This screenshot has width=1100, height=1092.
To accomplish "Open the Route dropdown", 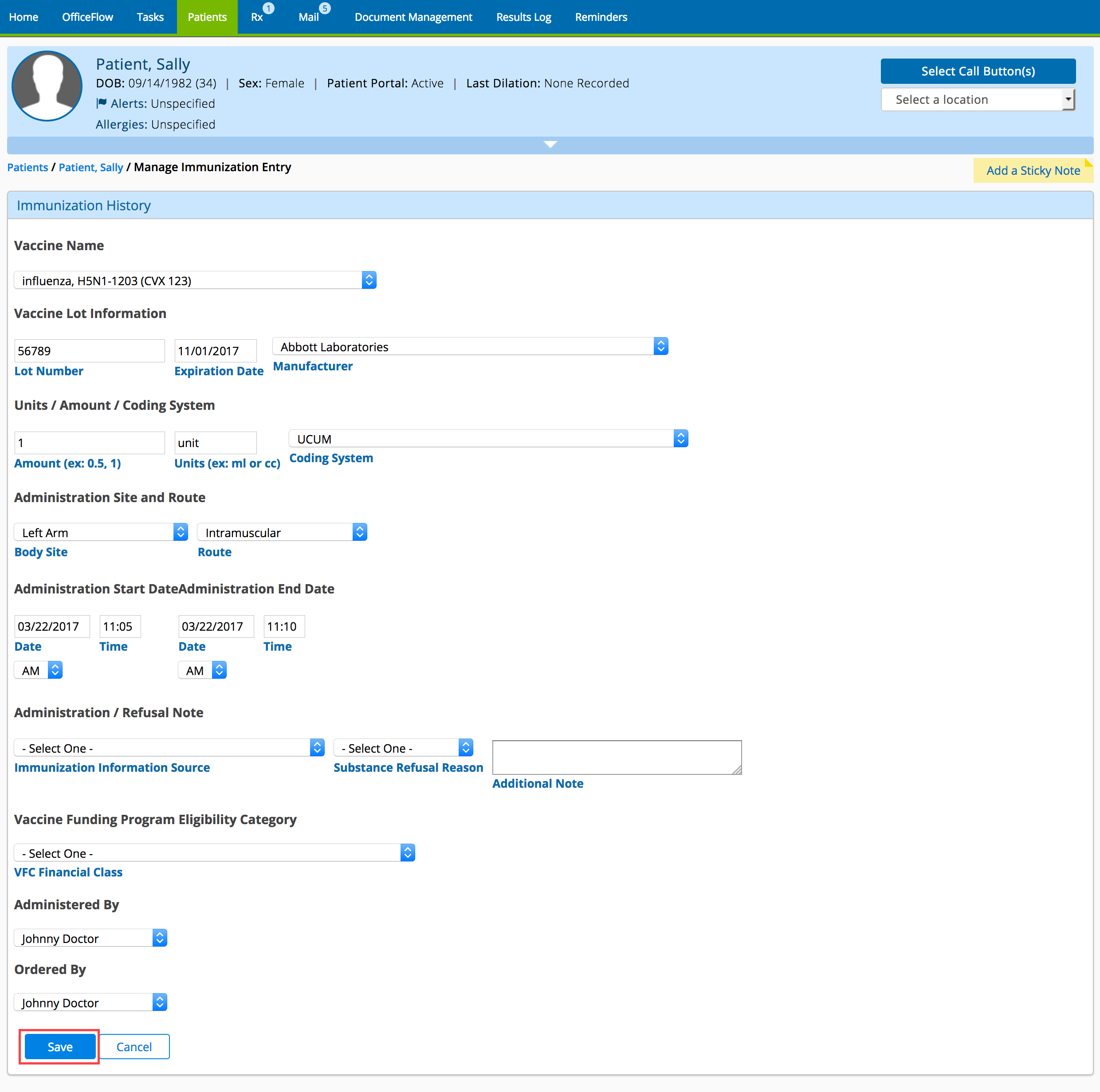I will [281, 532].
